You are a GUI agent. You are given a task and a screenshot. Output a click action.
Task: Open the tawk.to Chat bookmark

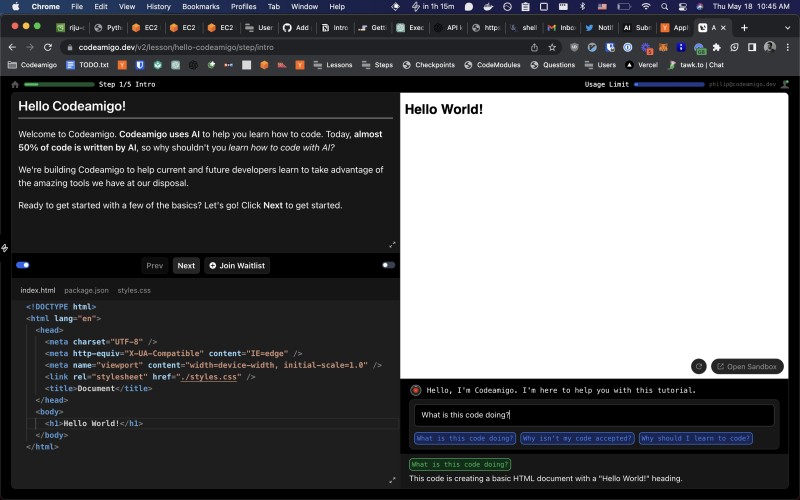click(696, 65)
